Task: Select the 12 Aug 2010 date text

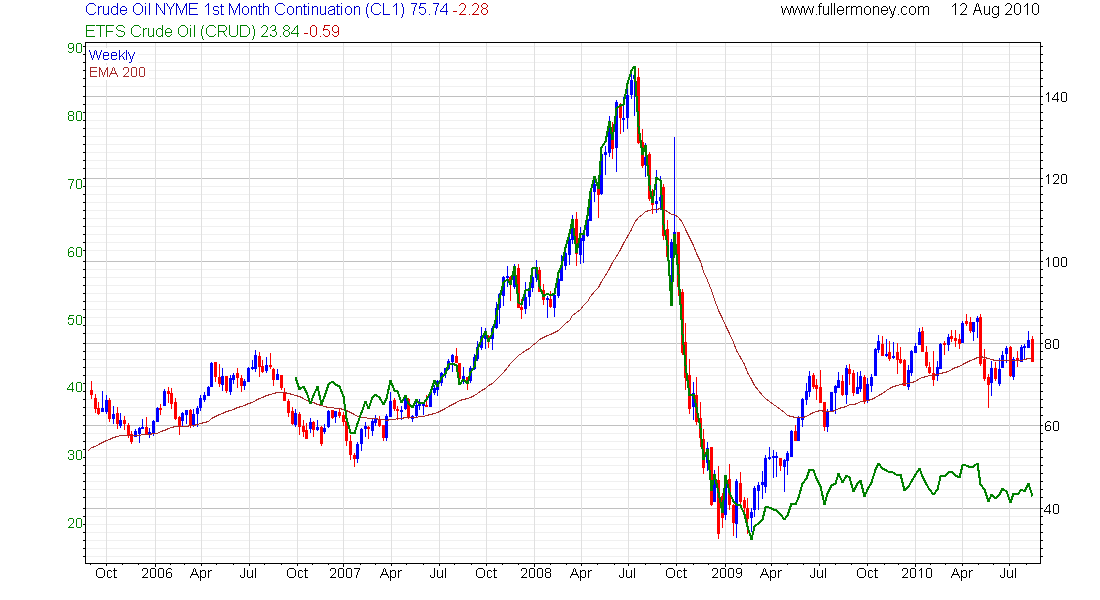Action: tap(995, 10)
